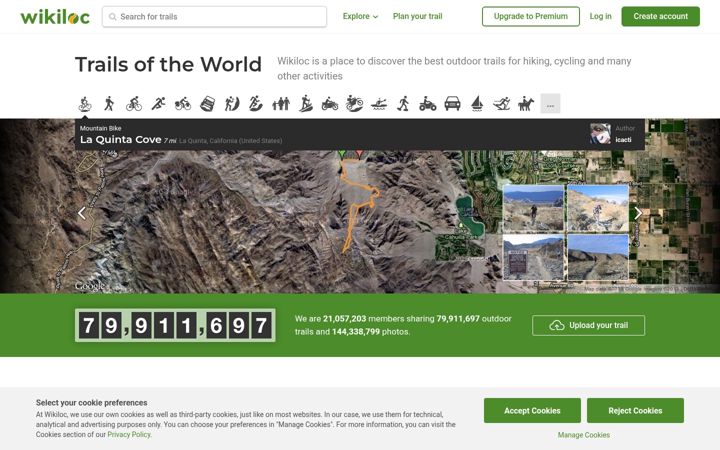Image resolution: width=720 pixels, height=450 pixels.
Task: View the top-left mountain biker photo
Action: [x=533, y=208]
